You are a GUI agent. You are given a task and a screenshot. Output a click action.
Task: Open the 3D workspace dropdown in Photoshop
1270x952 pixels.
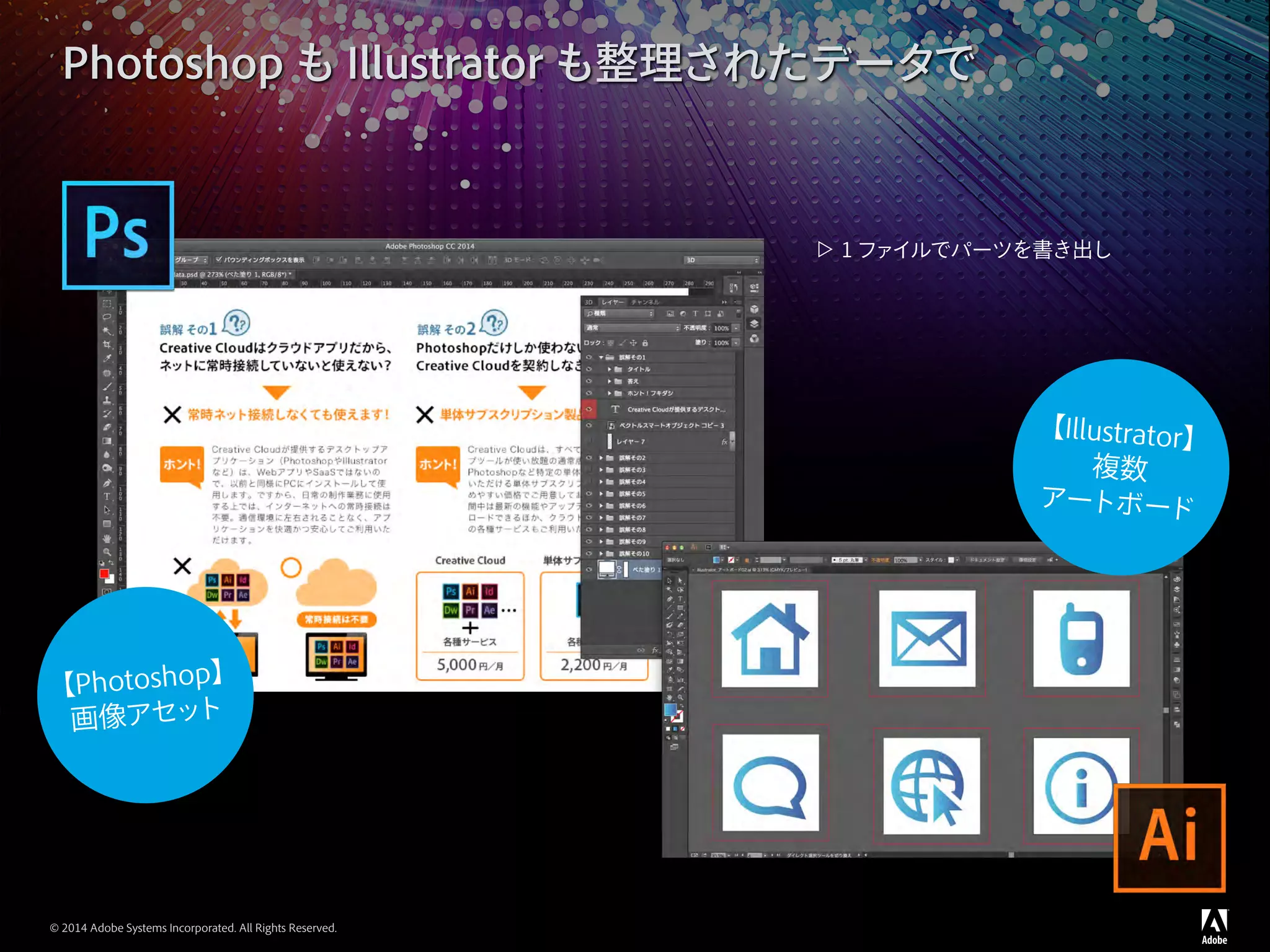tap(722, 260)
